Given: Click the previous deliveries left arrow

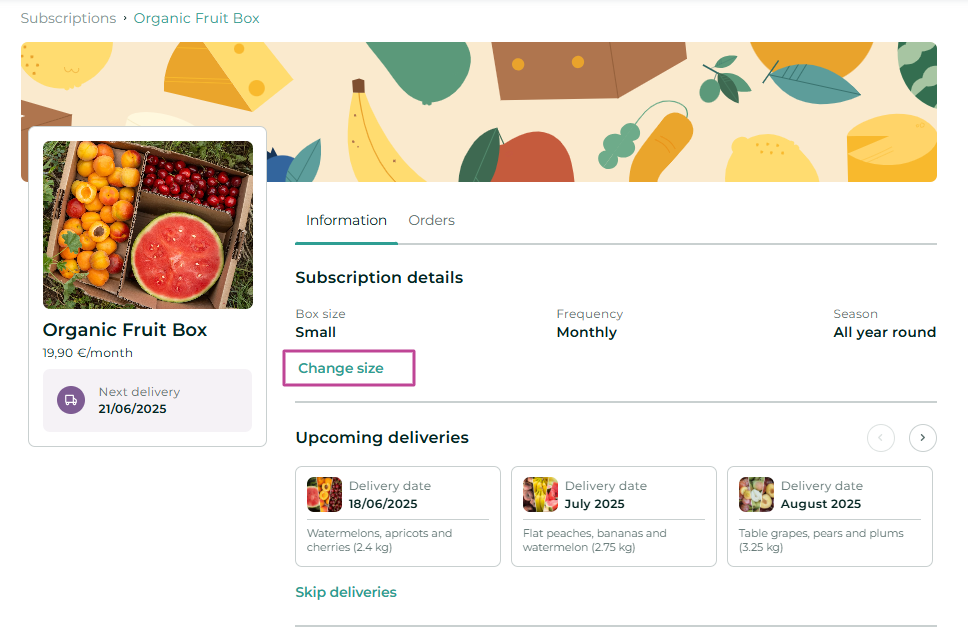Looking at the screenshot, I should [x=880, y=438].
